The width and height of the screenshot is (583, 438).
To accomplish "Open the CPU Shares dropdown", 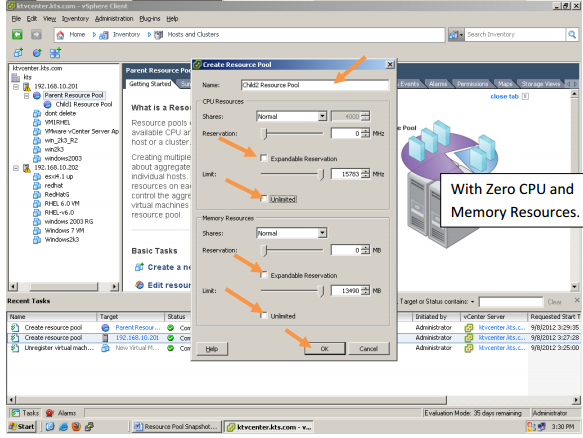I will point(322,116).
